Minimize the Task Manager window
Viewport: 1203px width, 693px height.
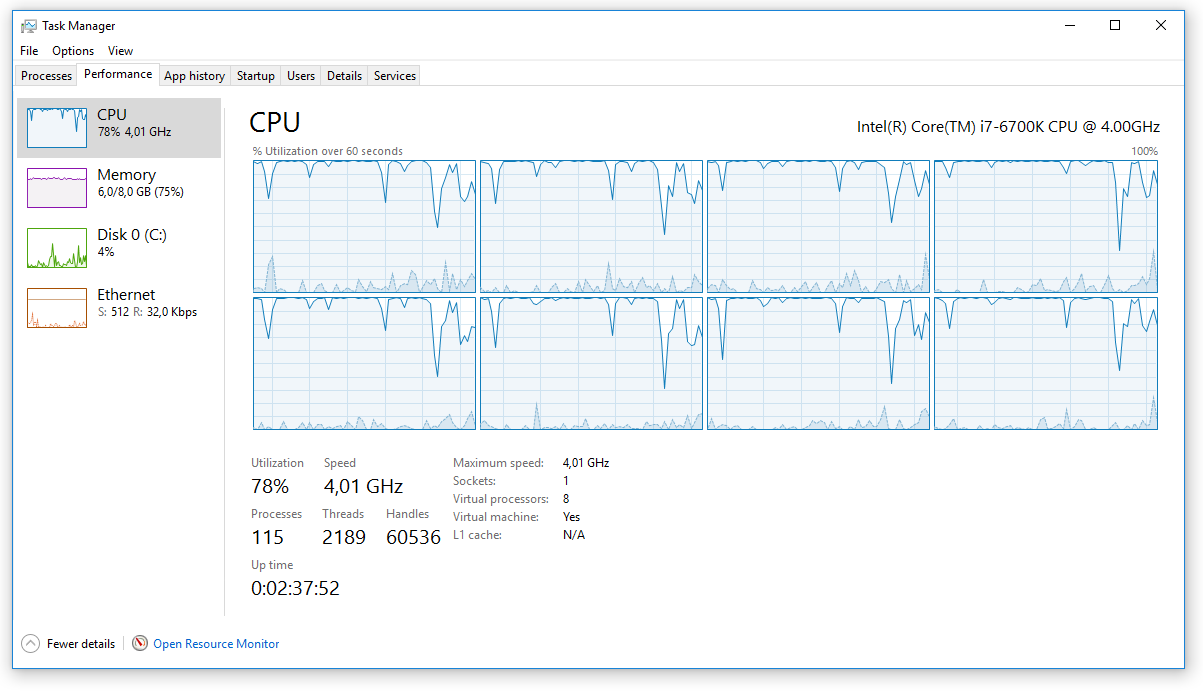click(x=1069, y=26)
